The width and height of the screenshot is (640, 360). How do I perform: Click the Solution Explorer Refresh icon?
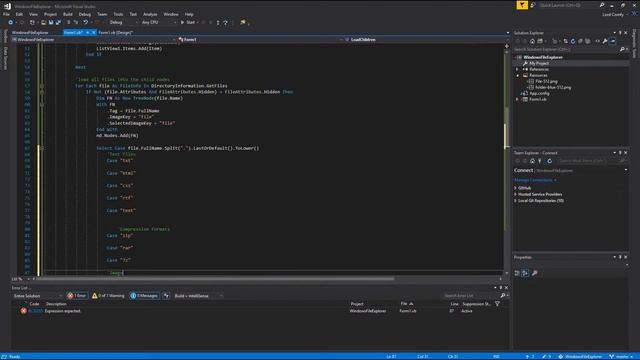pos(573,41)
